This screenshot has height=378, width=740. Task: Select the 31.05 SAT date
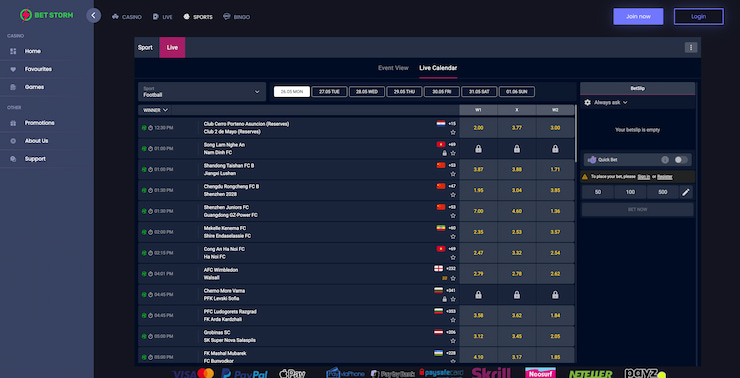[x=479, y=92]
